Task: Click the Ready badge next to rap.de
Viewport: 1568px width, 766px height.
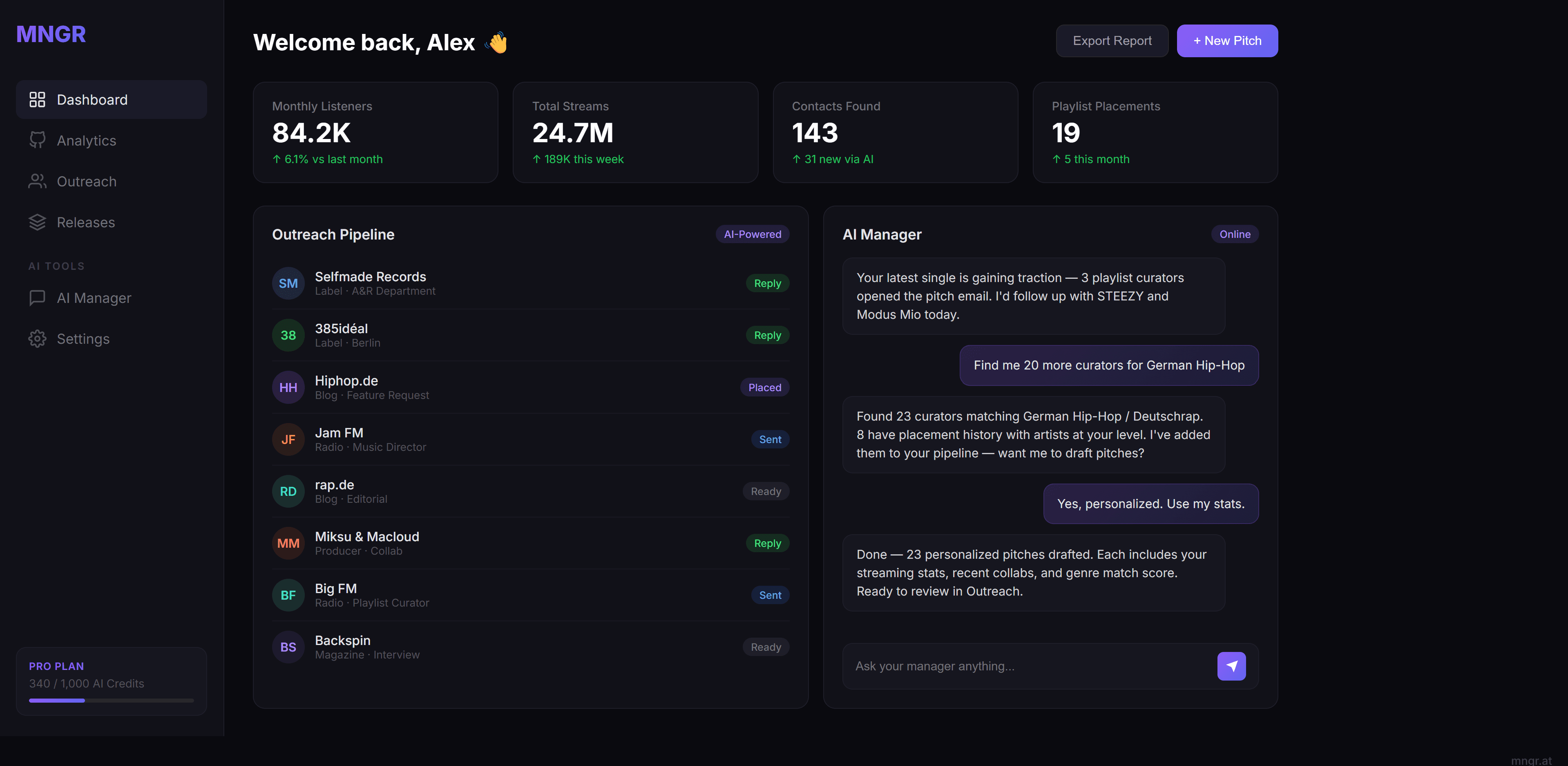Action: pos(765,491)
